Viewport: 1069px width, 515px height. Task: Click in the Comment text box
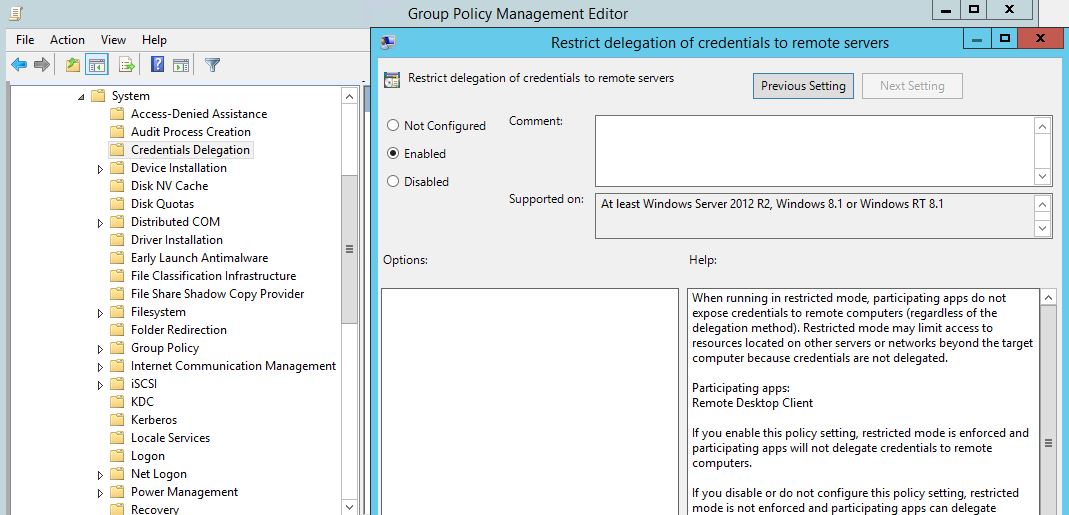coord(814,151)
